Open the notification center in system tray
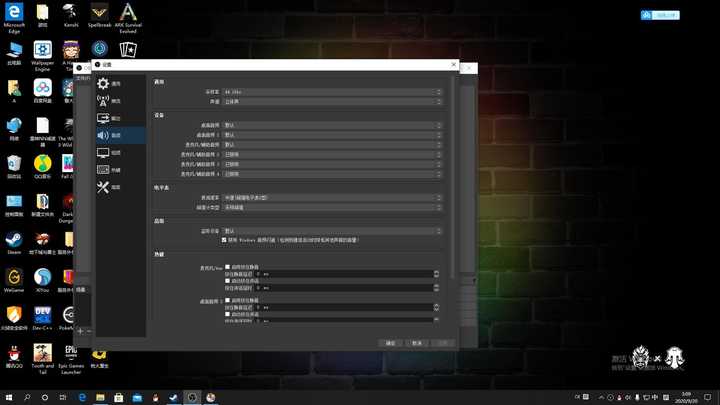Image resolution: width=720 pixels, height=405 pixels. pos(708,397)
